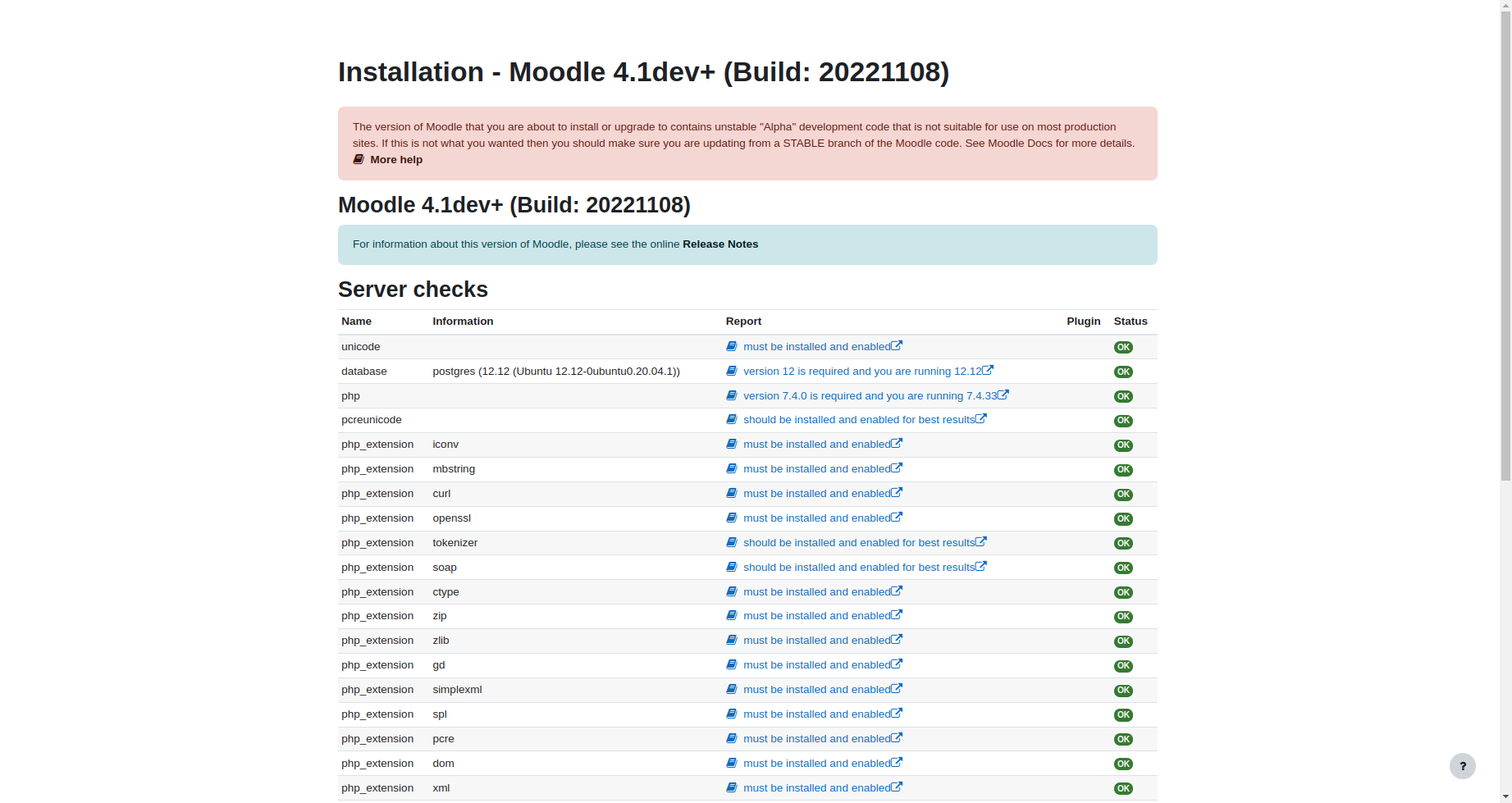The height and width of the screenshot is (803, 1512).
Task: Click external link icon in spl row
Action: click(897, 713)
